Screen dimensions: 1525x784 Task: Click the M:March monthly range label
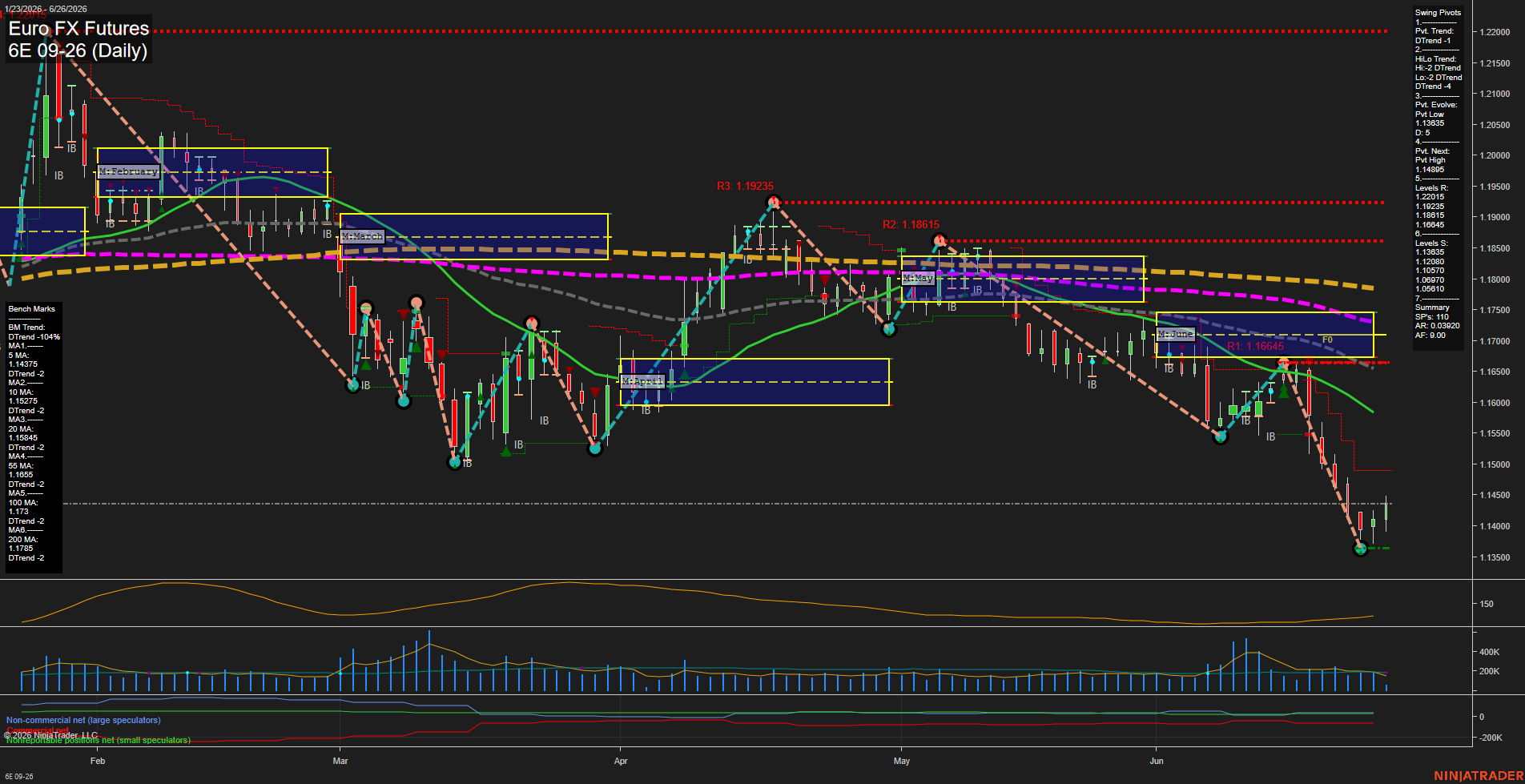pyautogui.click(x=362, y=236)
